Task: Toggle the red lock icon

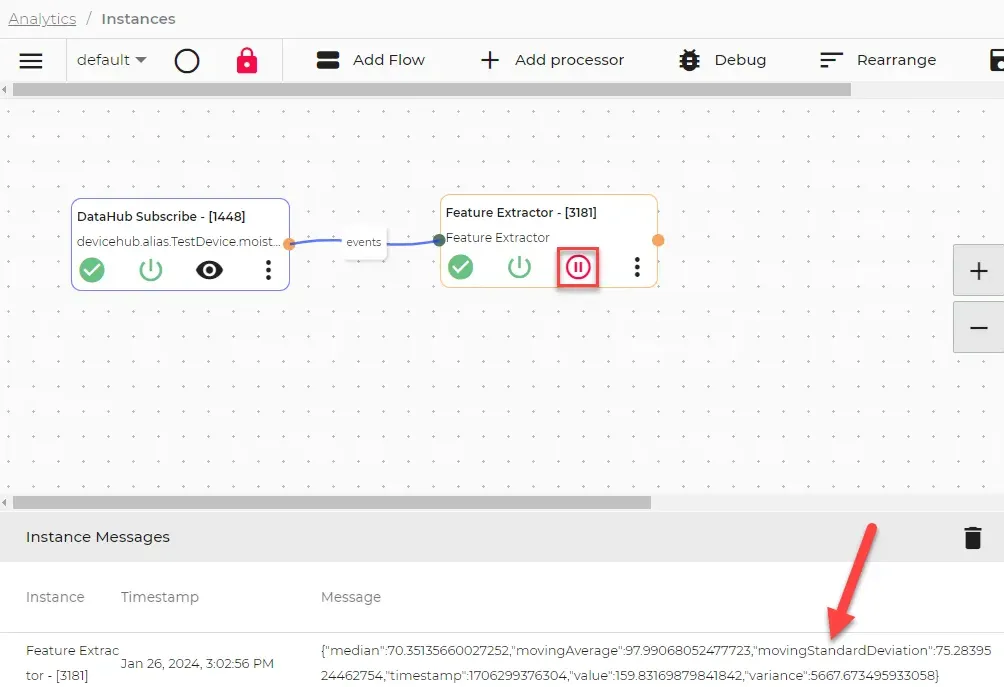Action: [x=247, y=61]
